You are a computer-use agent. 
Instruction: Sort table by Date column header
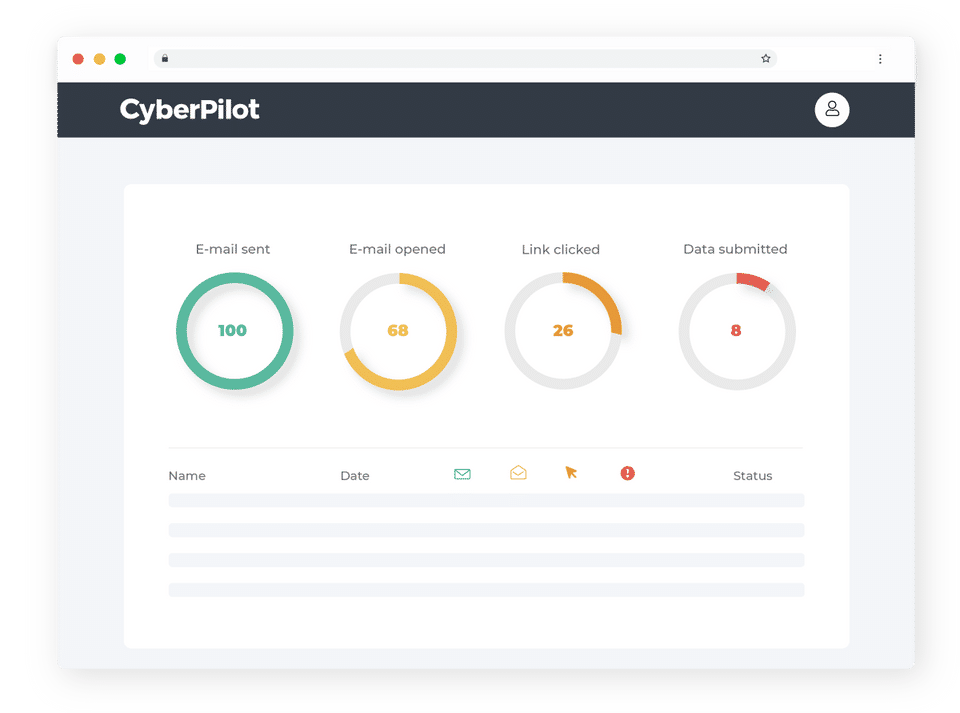point(354,476)
